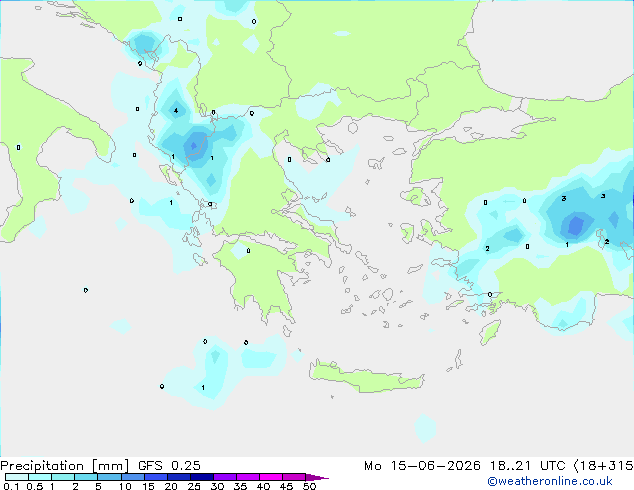
Task: Click the 2–5 mm legend swatch
Action: [86, 477]
